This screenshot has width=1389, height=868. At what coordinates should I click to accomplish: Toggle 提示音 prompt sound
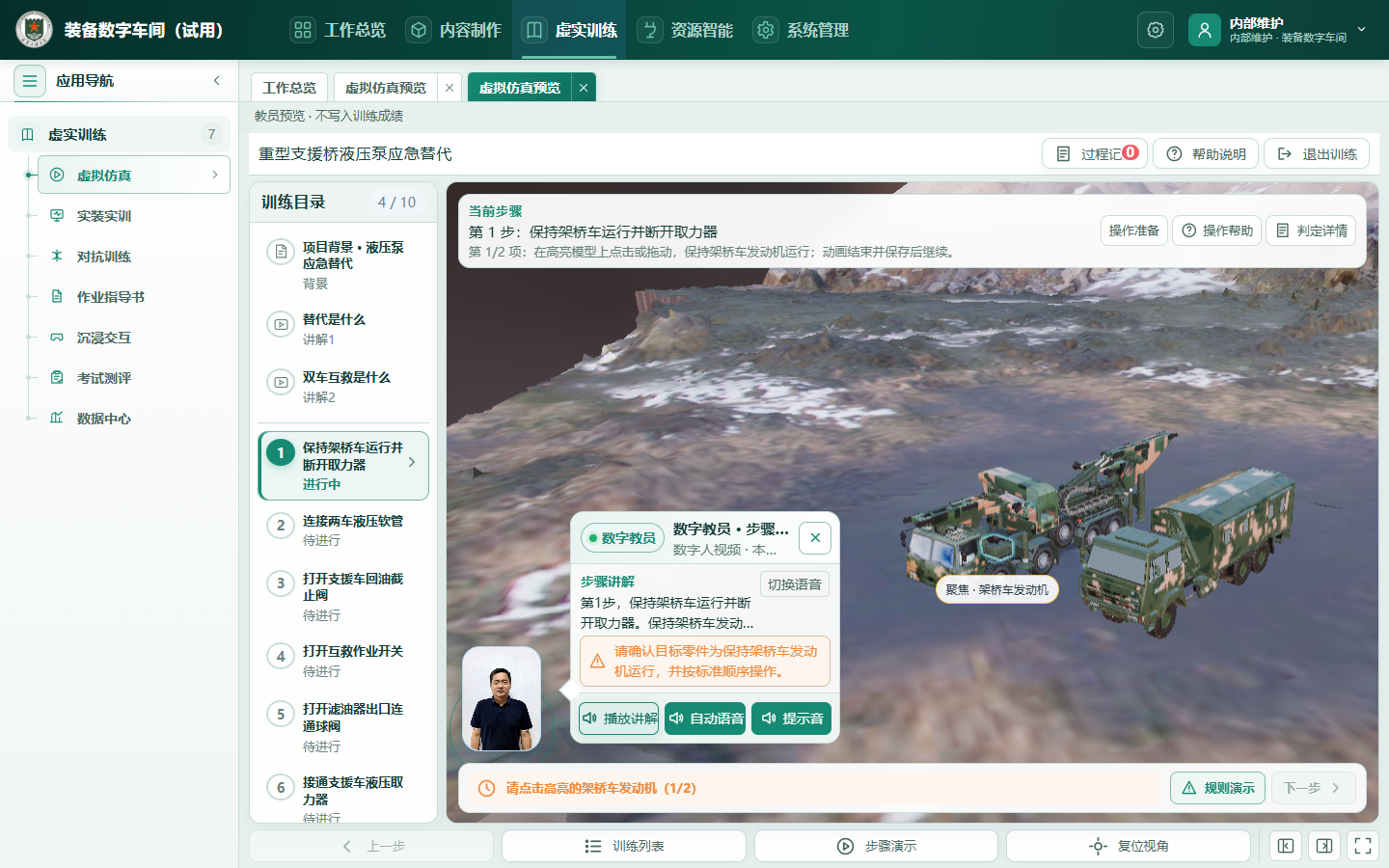coord(791,719)
